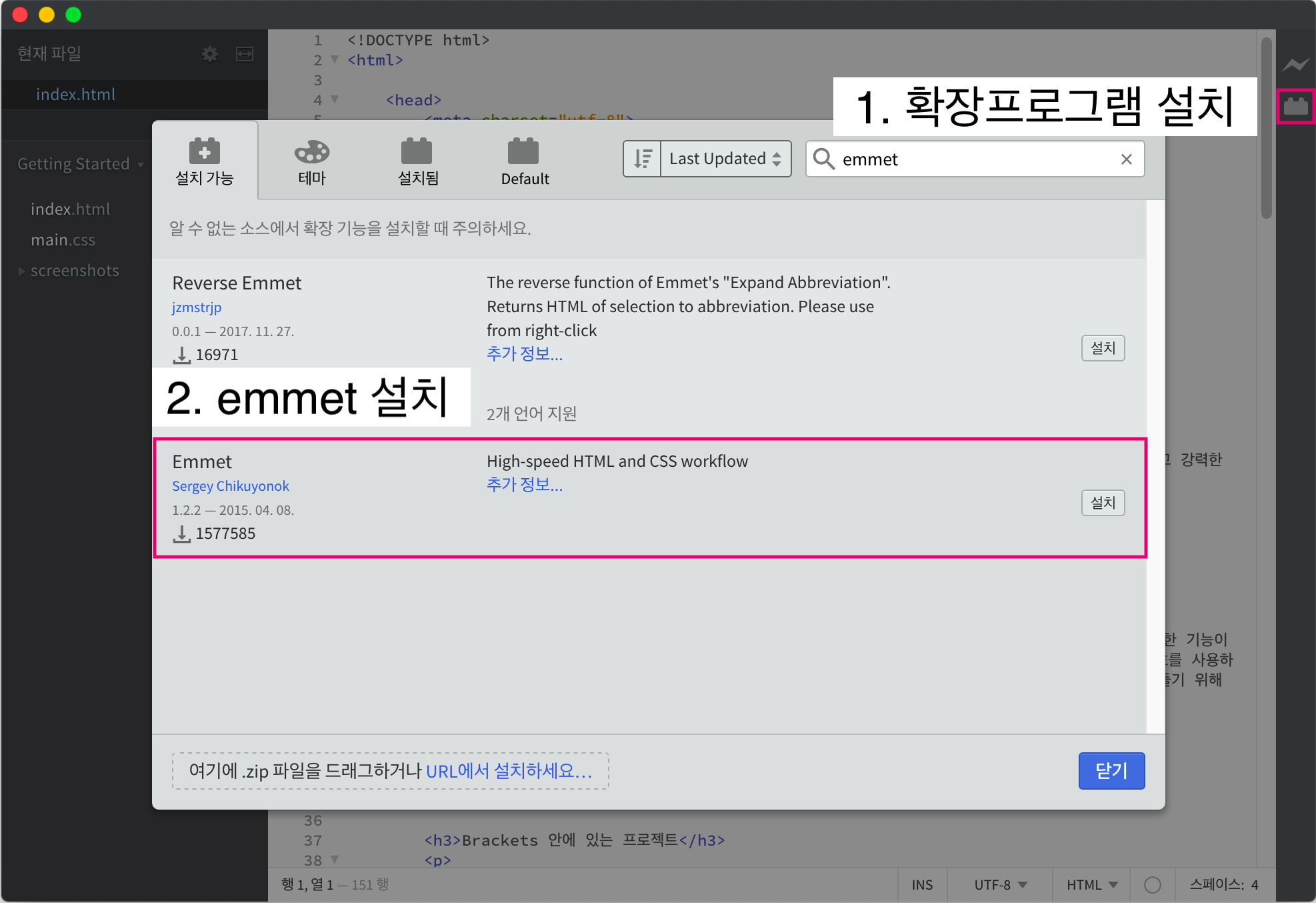
Task: Open the HTML language mode dropdown
Action: [1091, 884]
